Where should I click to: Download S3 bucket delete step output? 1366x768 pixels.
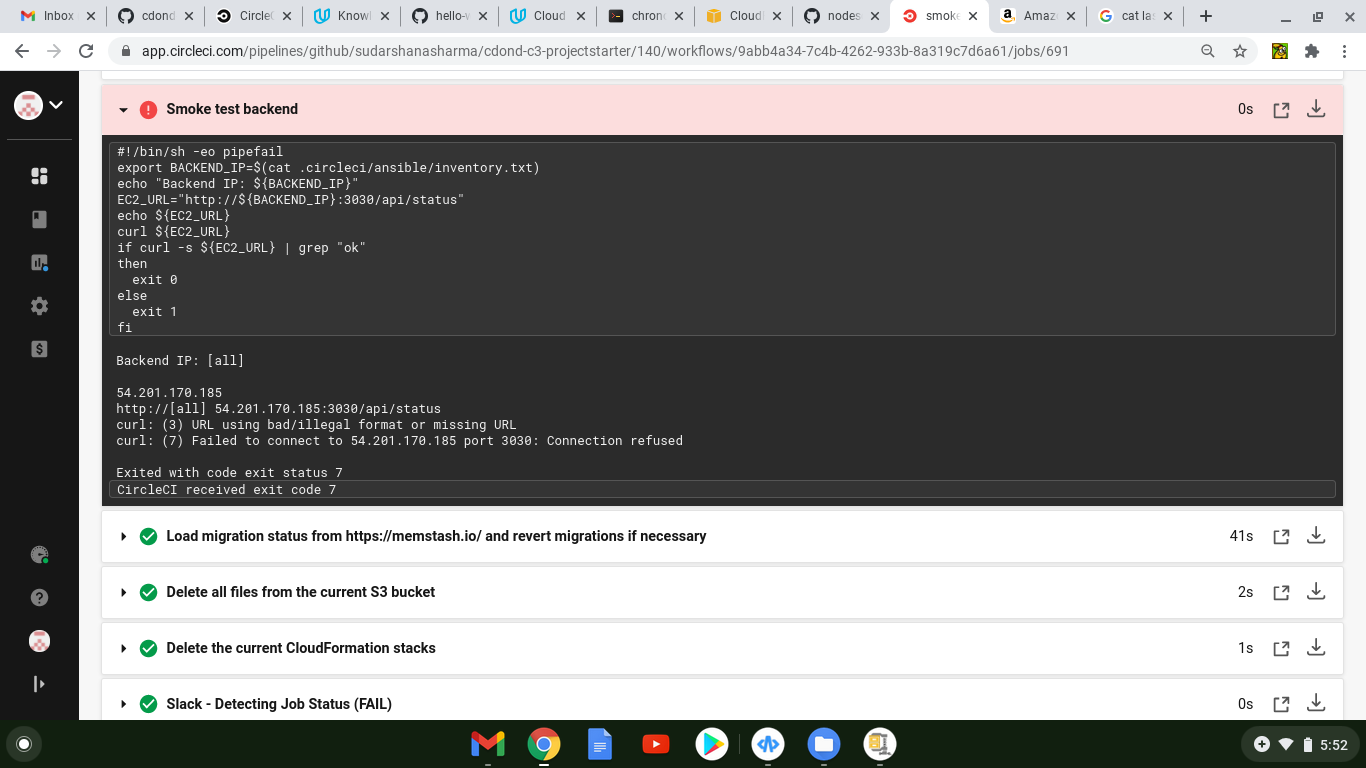tap(1316, 592)
